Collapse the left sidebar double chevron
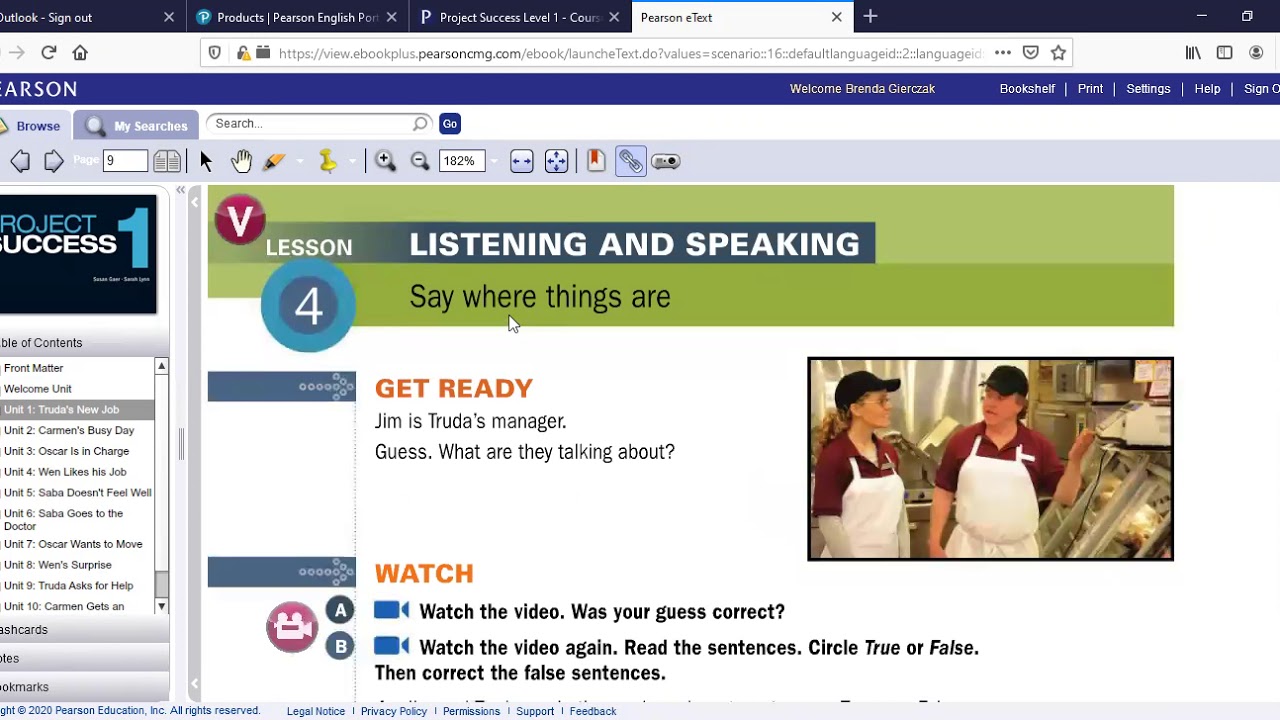 click(181, 190)
